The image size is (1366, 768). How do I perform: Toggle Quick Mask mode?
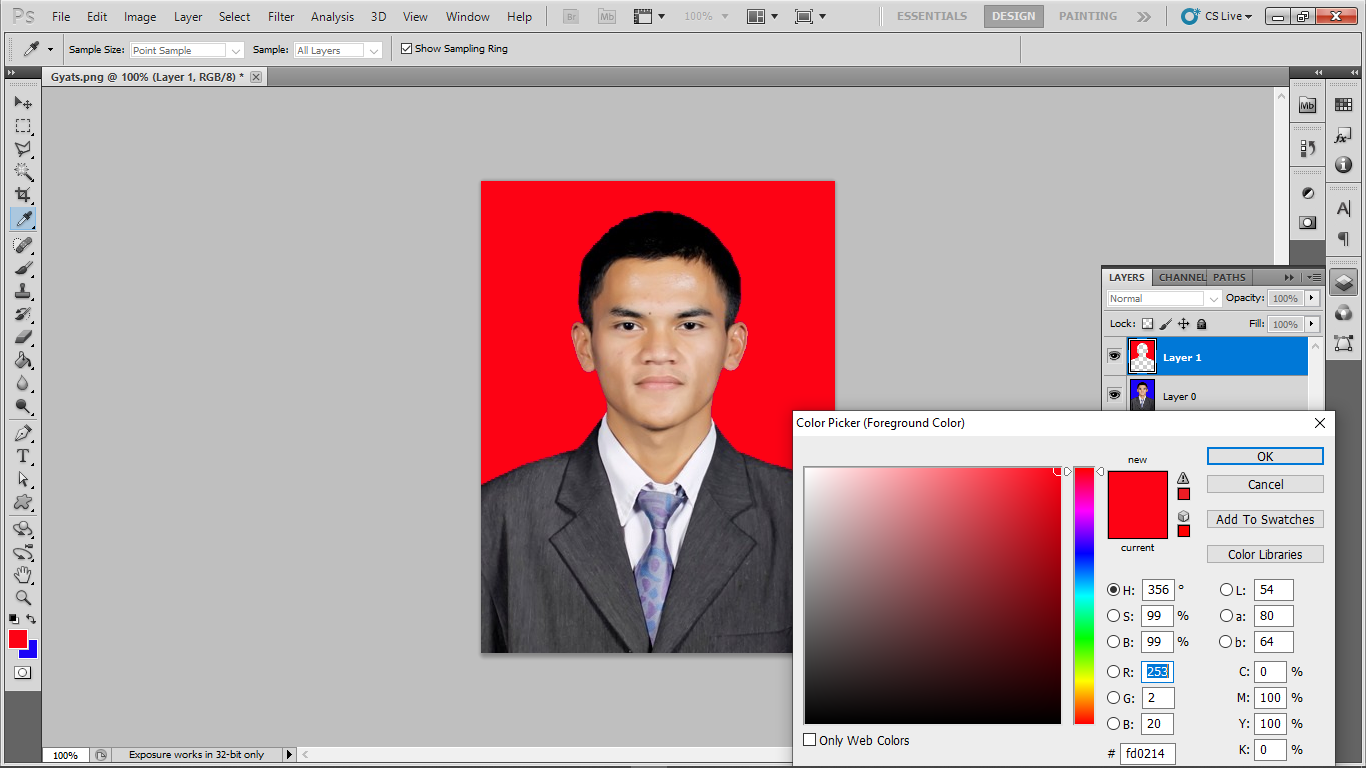point(22,673)
